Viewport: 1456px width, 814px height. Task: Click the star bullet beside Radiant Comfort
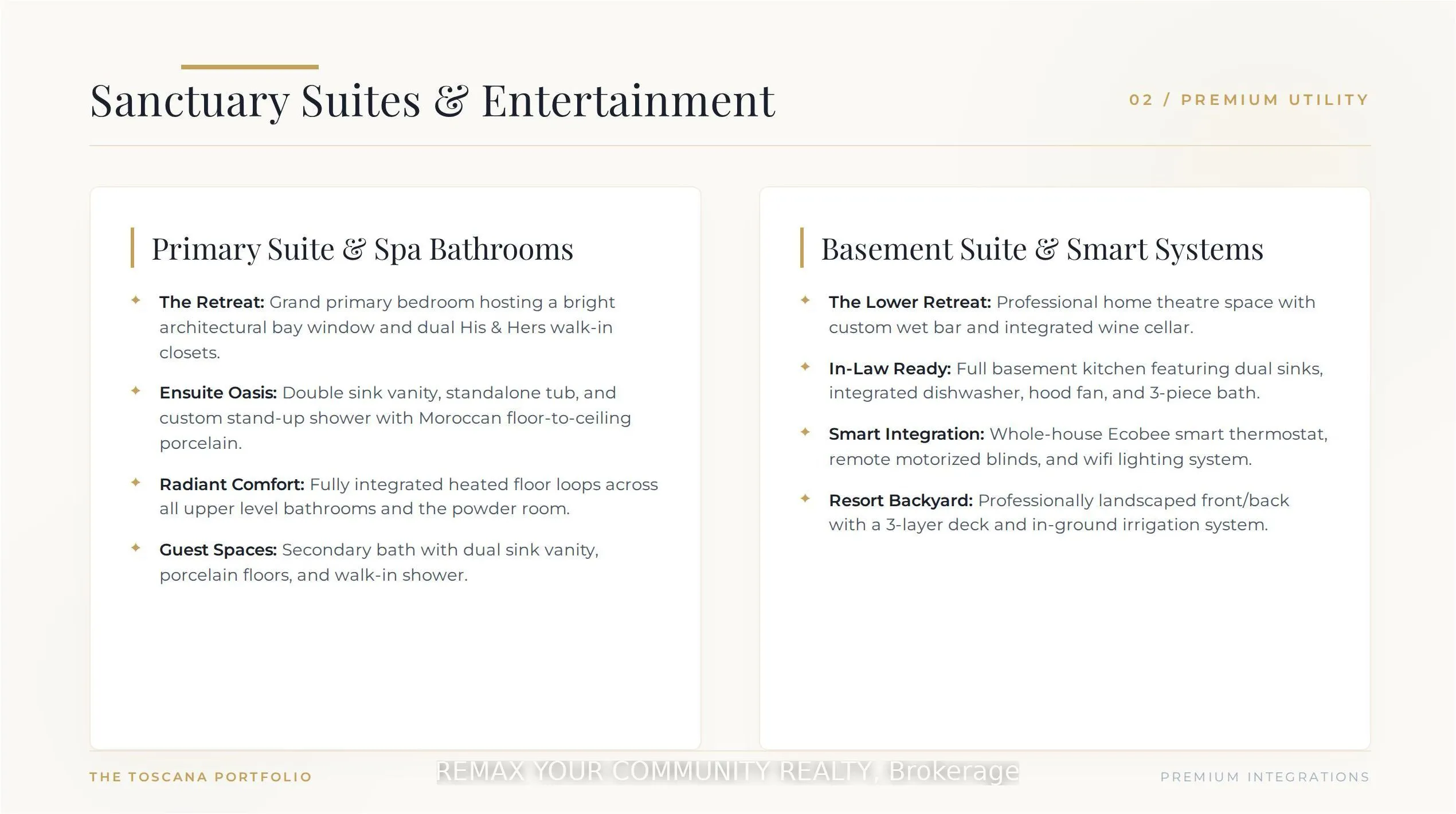pyautogui.click(x=136, y=482)
